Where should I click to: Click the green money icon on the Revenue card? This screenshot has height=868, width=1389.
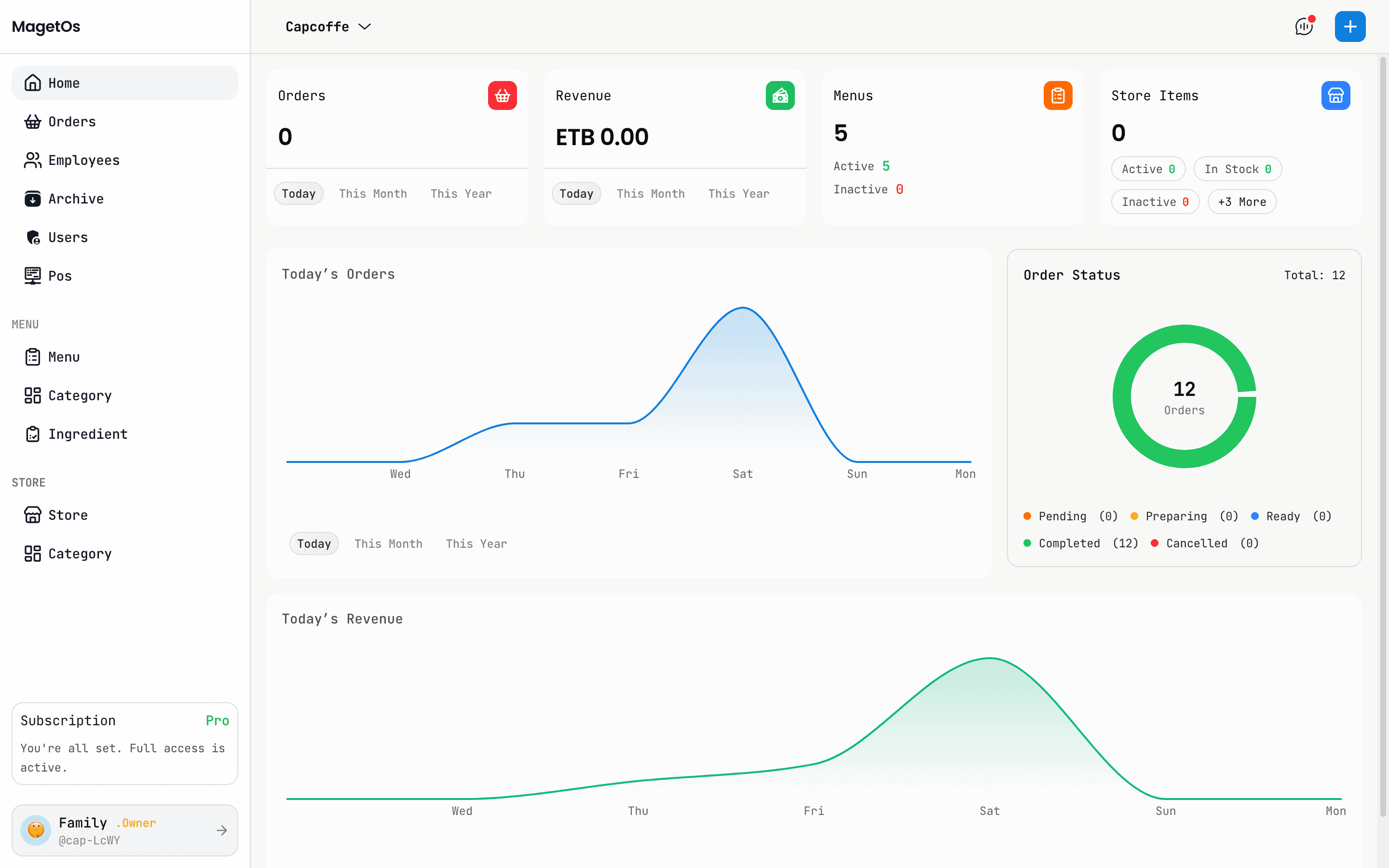[x=780, y=95]
